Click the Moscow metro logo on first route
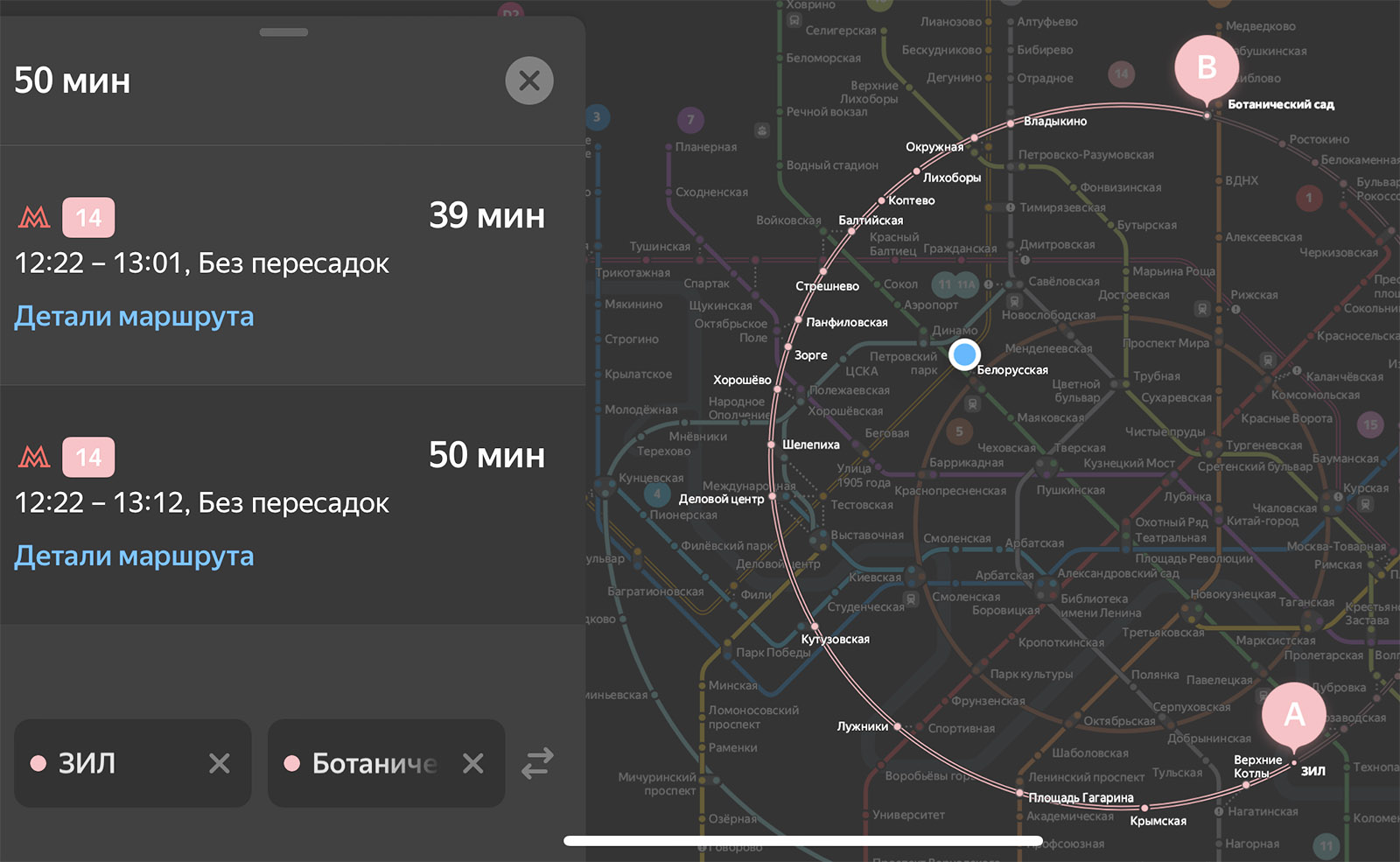The width and height of the screenshot is (1400, 862). (x=34, y=217)
